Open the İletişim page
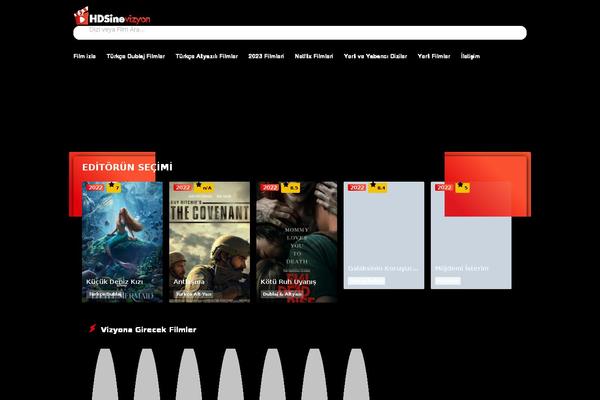Viewport: 600px width, 400px height. tap(470, 56)
